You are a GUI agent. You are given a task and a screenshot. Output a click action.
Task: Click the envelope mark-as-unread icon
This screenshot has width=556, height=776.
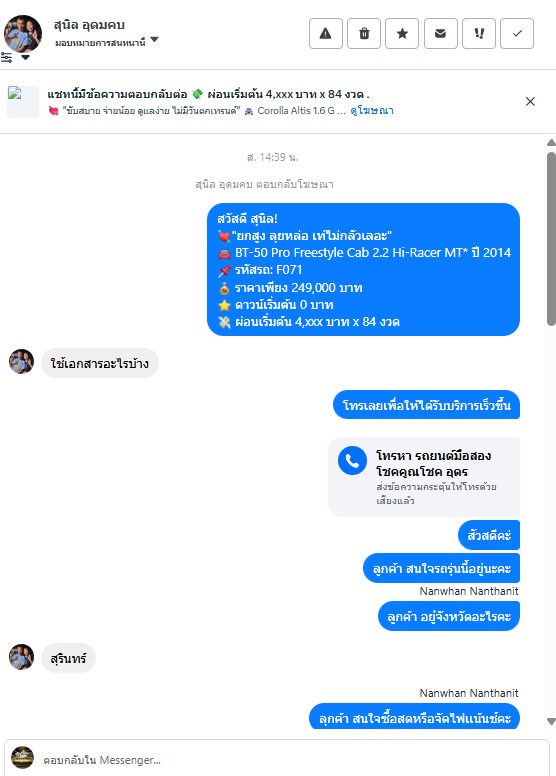coord(441,34)
